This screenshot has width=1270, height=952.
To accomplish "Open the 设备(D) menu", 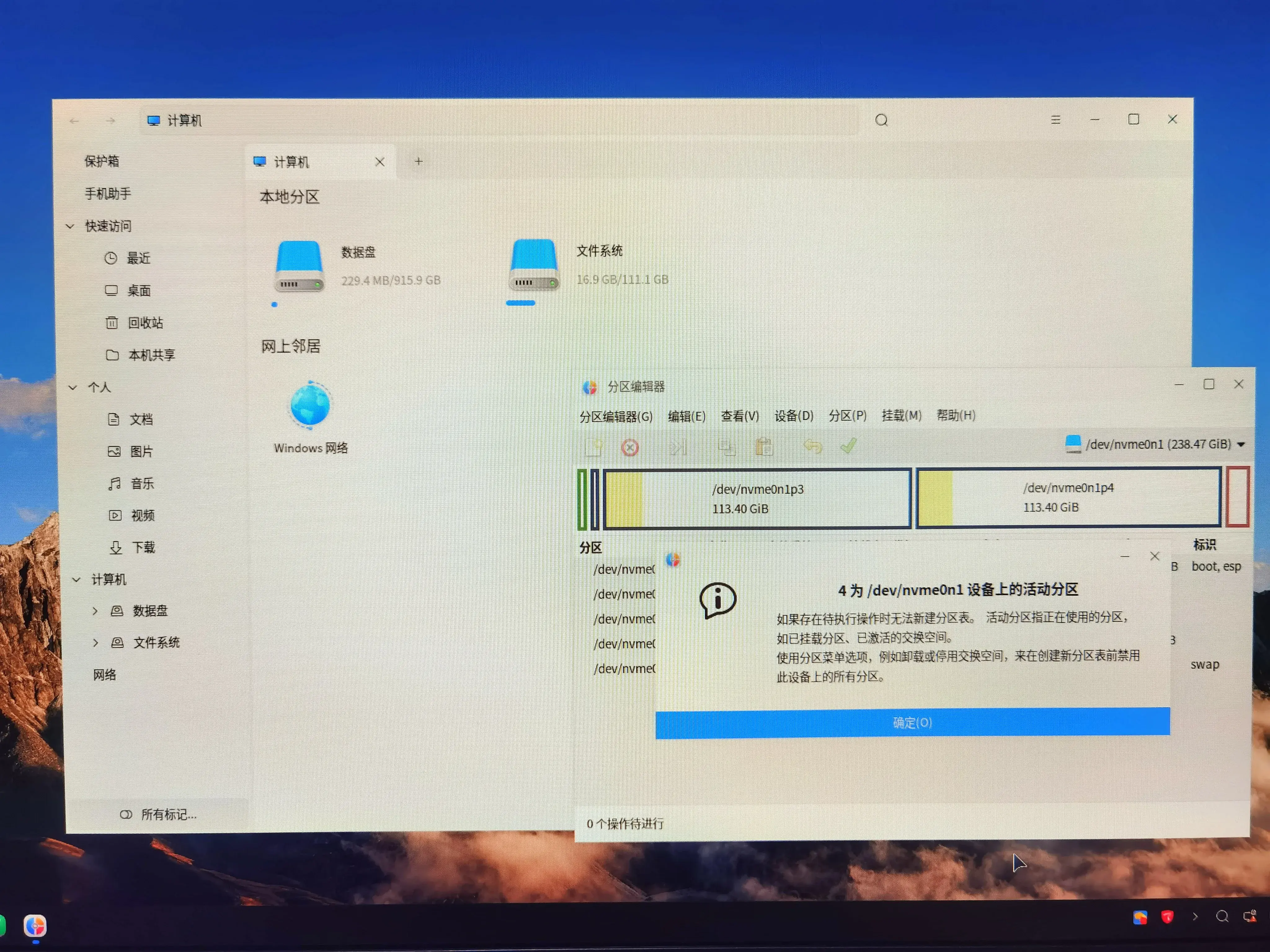I will pyautogui.click(x=794, y=416).
